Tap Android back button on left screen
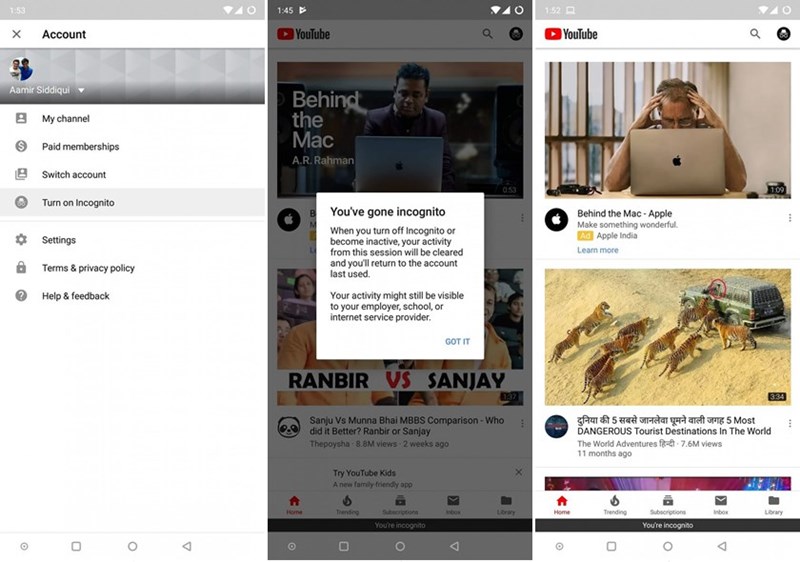800x562 pixels. pyautogui.click(x=187, y=546)
